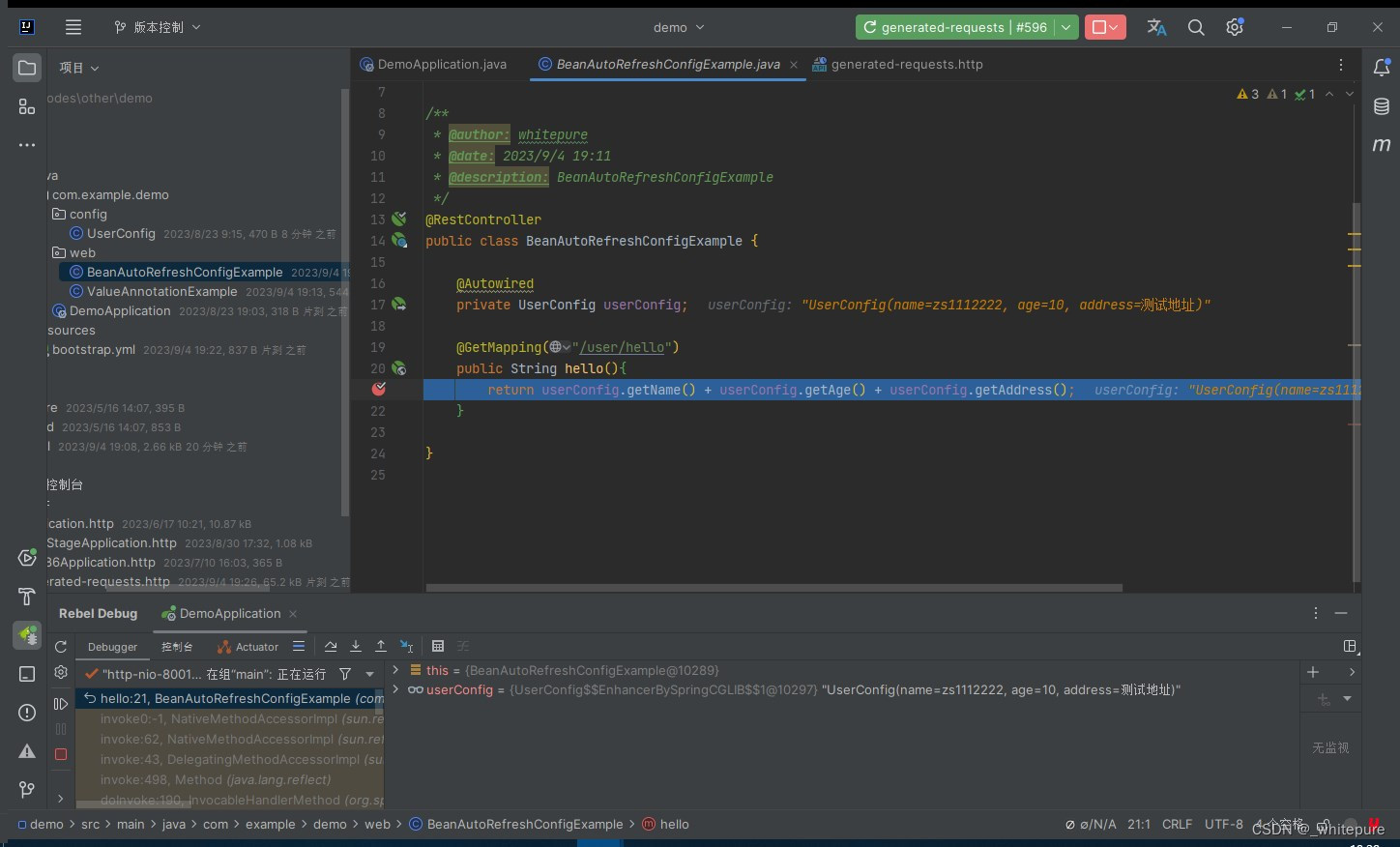Open IDE settings gear icon
This screenshot has width=1400, height=847.
click(1235, 27)
